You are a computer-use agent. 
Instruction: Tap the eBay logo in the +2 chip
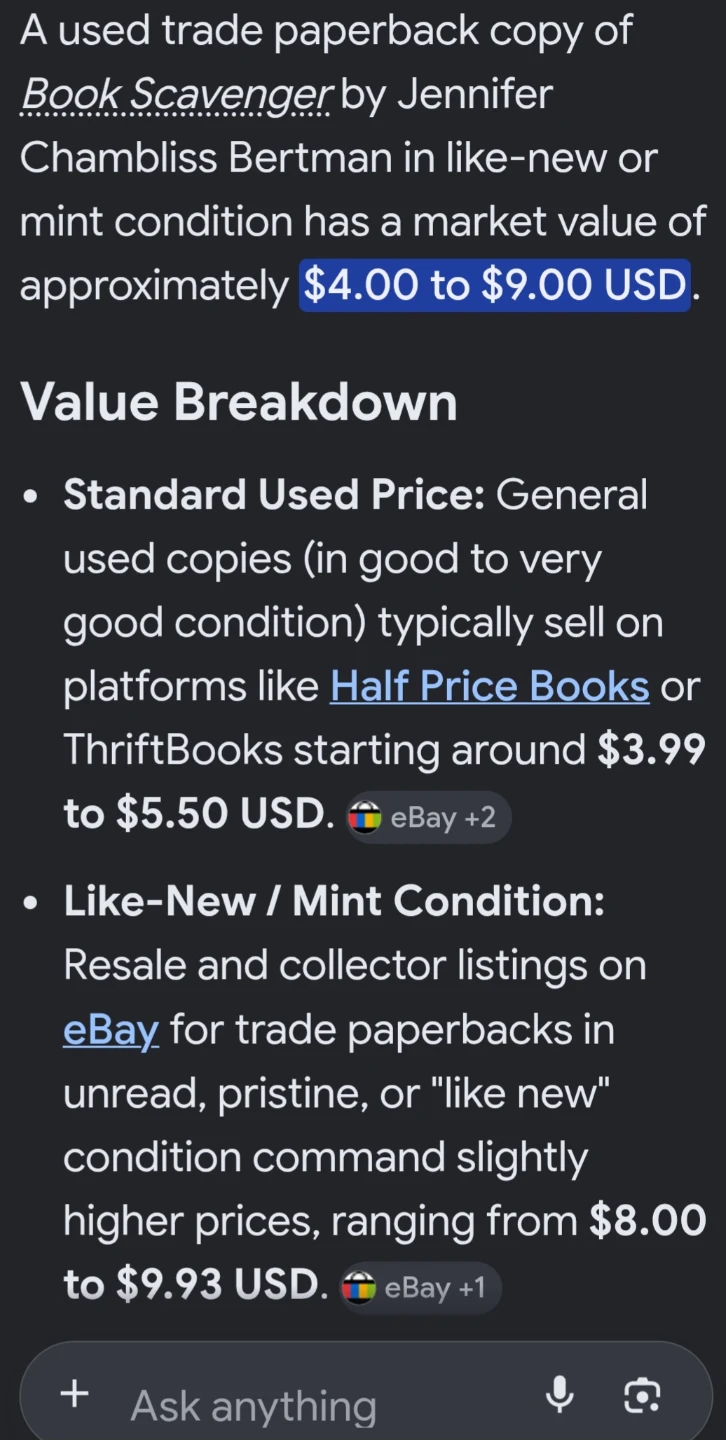(x=365, y=818)
